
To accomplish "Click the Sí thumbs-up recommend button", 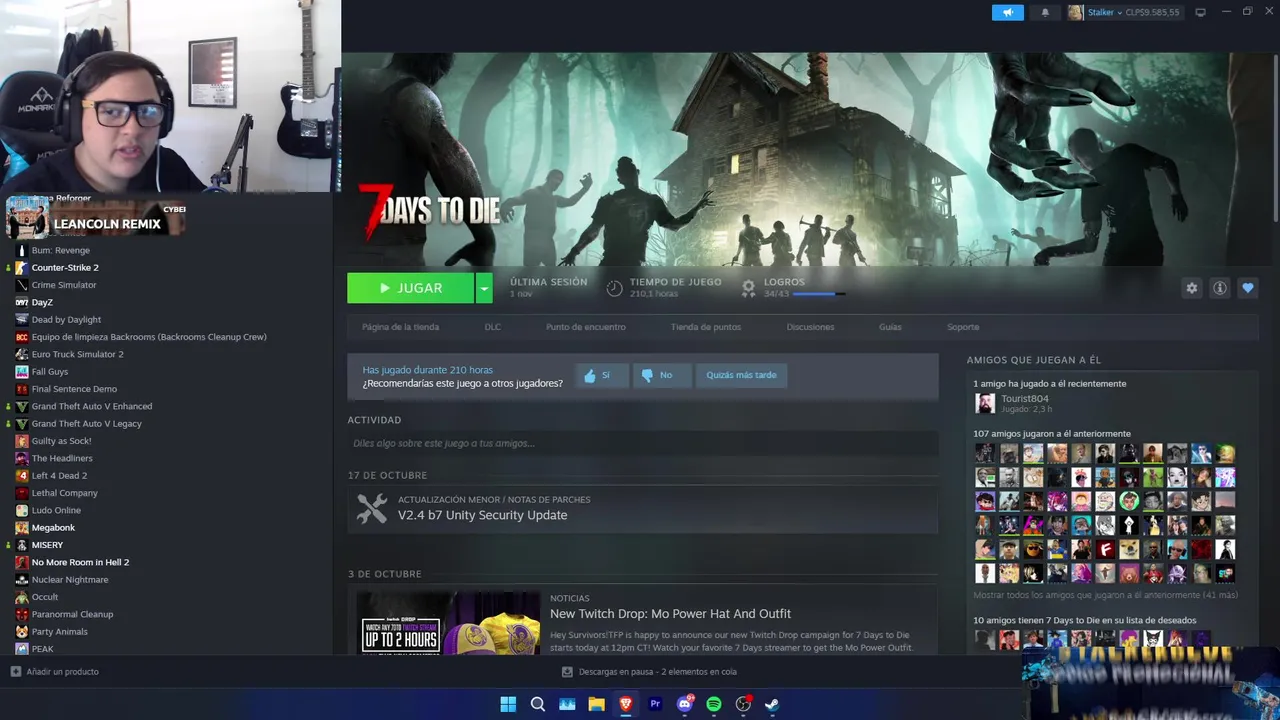I will click(x=602, y=375).
